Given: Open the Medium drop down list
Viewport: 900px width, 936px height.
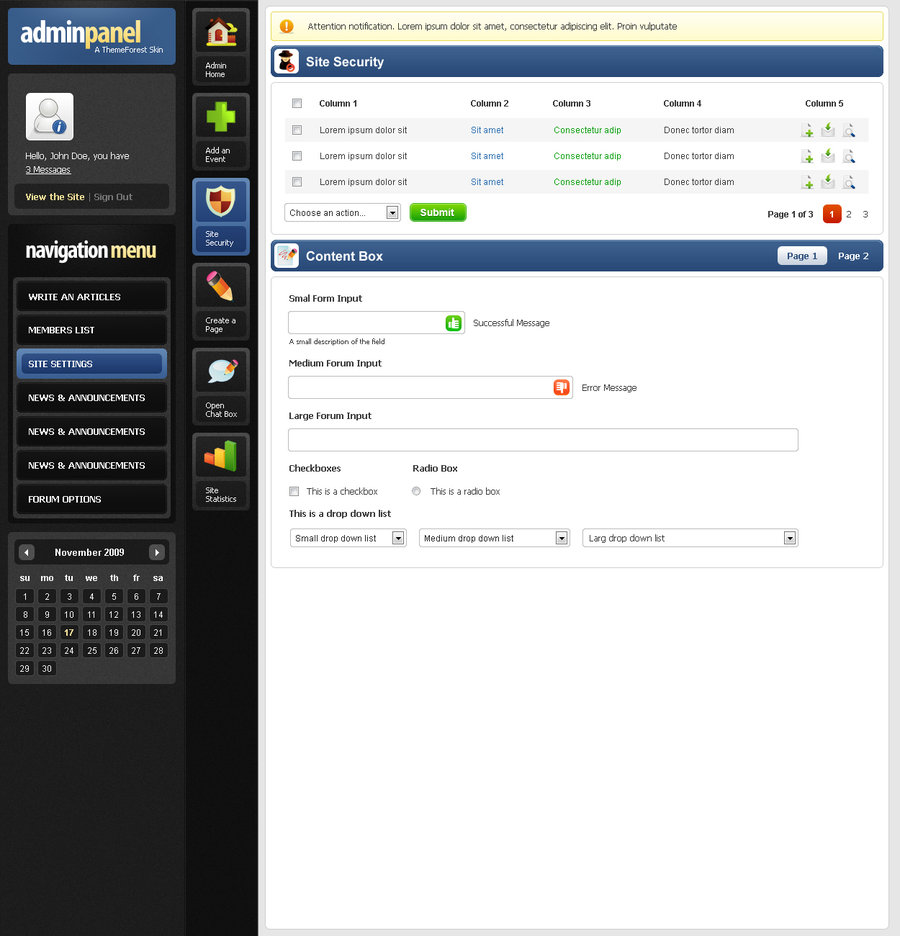Looking at the screenshot, I should [x=494, y=538].
